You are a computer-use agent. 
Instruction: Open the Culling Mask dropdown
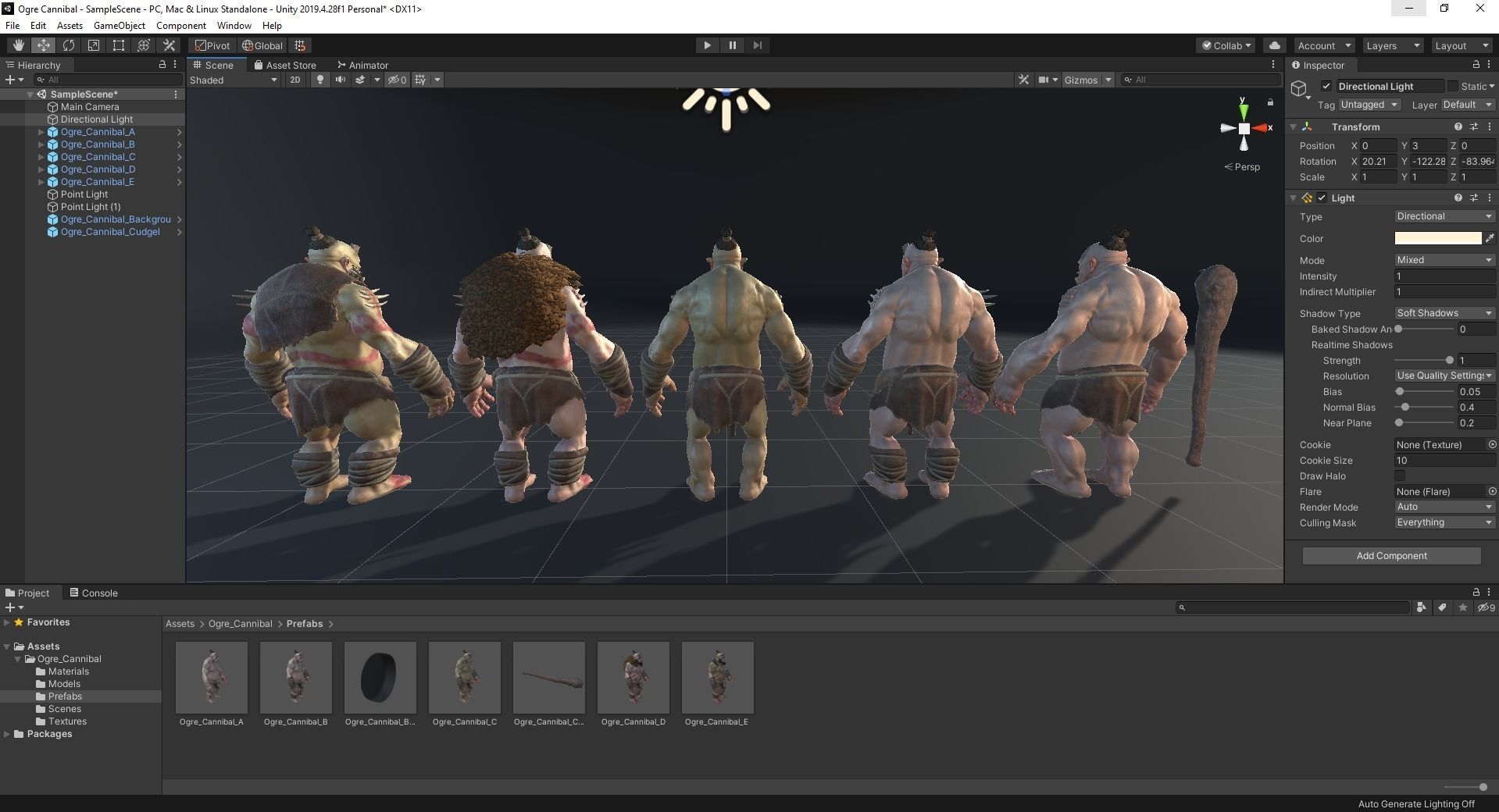click(1444, 522)
